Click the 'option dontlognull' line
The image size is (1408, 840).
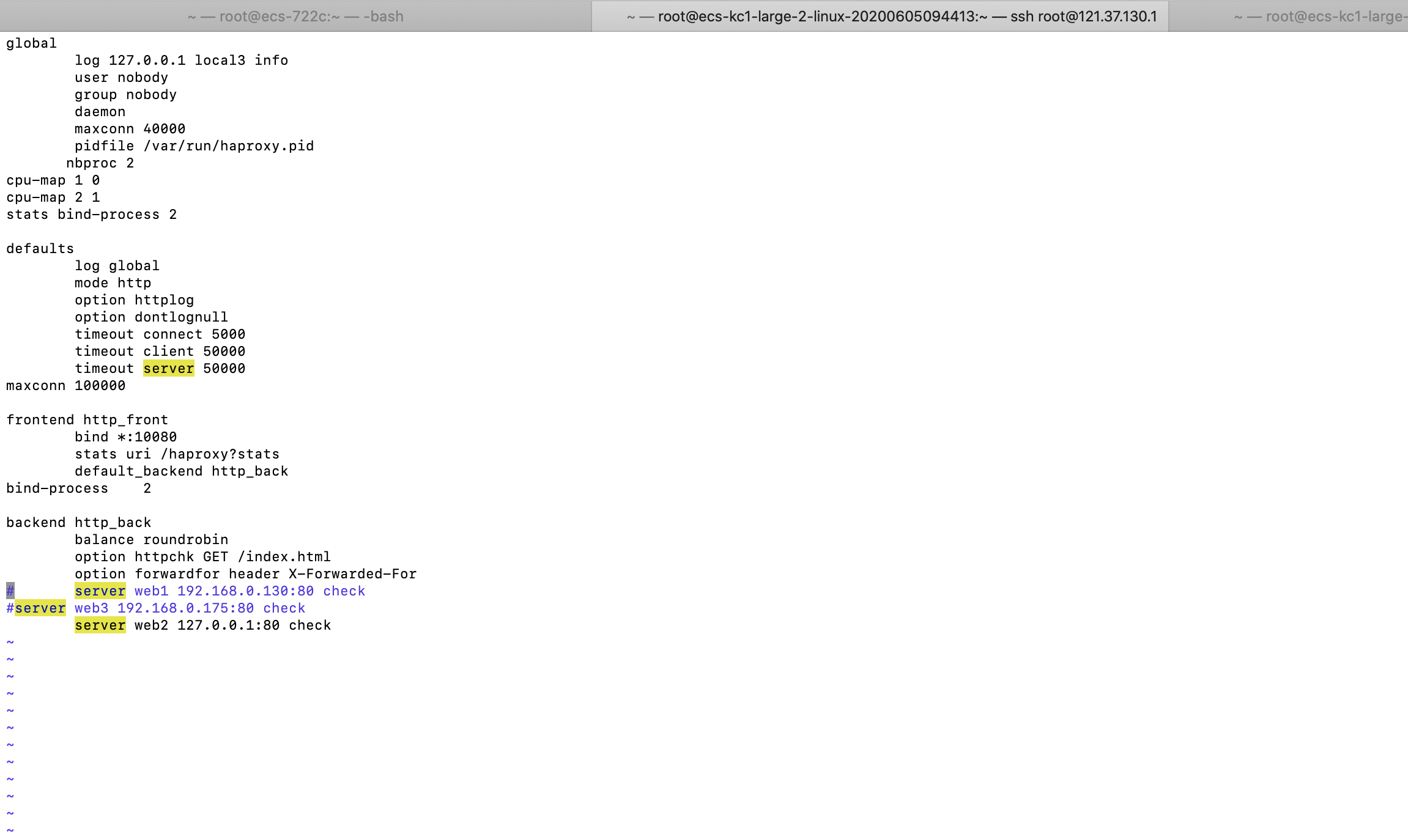pyautogui.click(x=151, y=317)
